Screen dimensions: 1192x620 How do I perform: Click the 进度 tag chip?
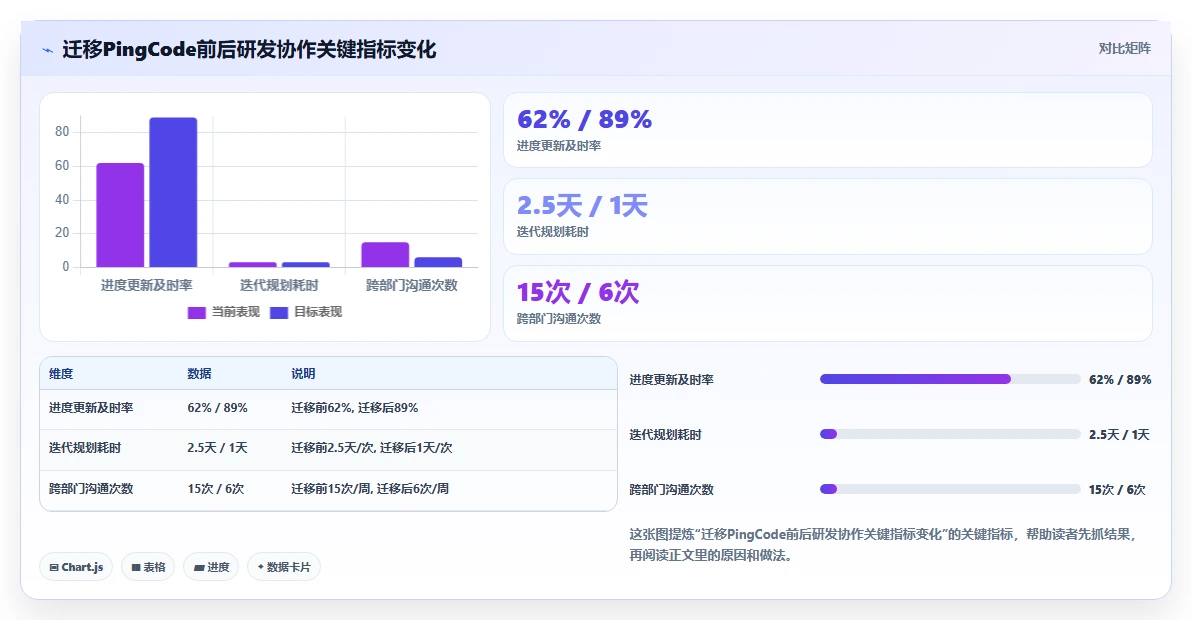211,568
